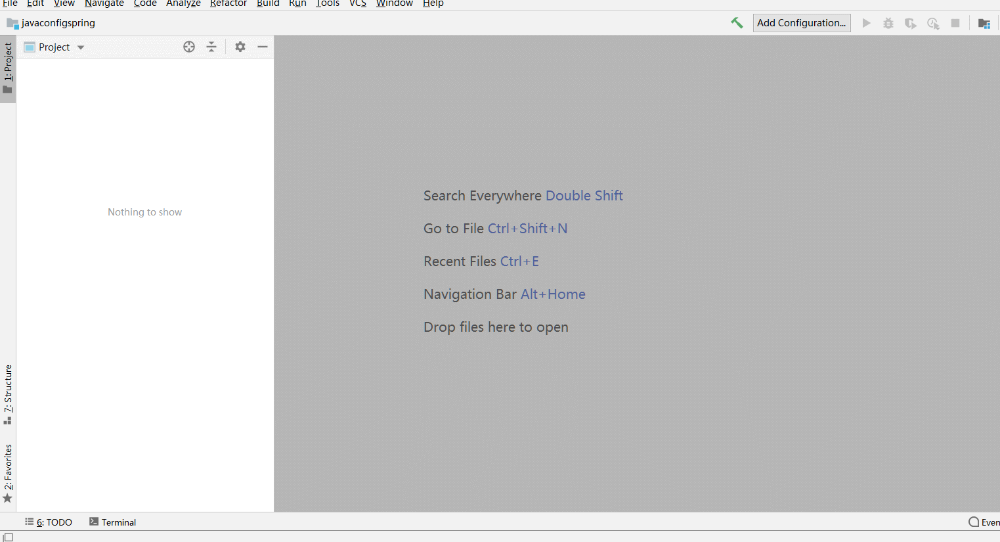Open the File menu

pyautogui.click(x=10, y=3)
